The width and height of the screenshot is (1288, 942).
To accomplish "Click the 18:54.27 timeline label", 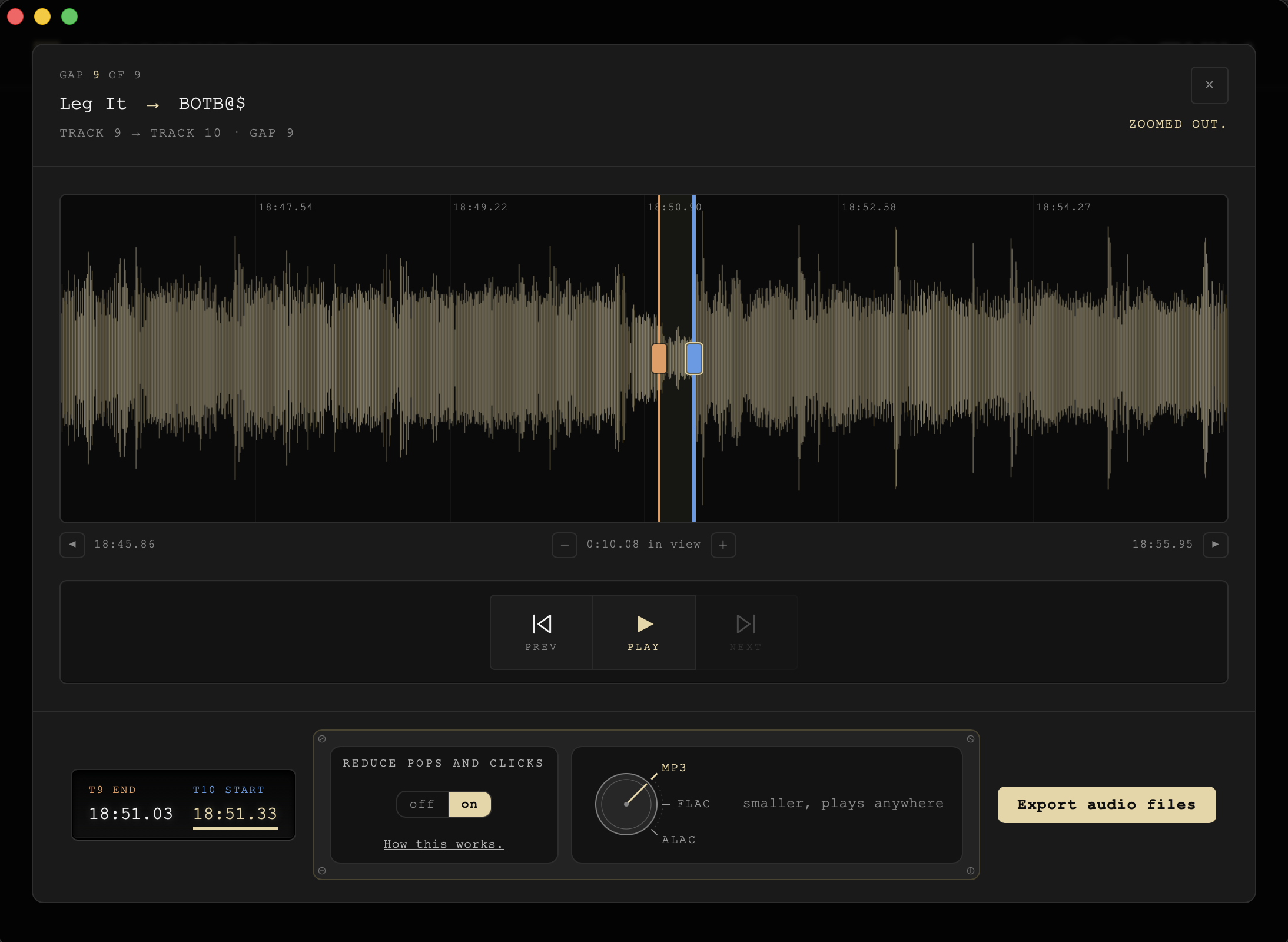I will tap(1063, 207).
